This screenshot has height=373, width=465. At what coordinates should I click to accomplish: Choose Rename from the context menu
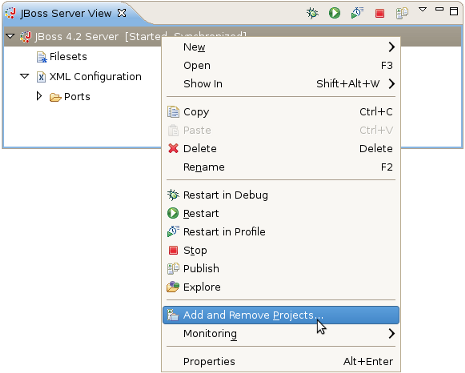(x=281, y=167)
